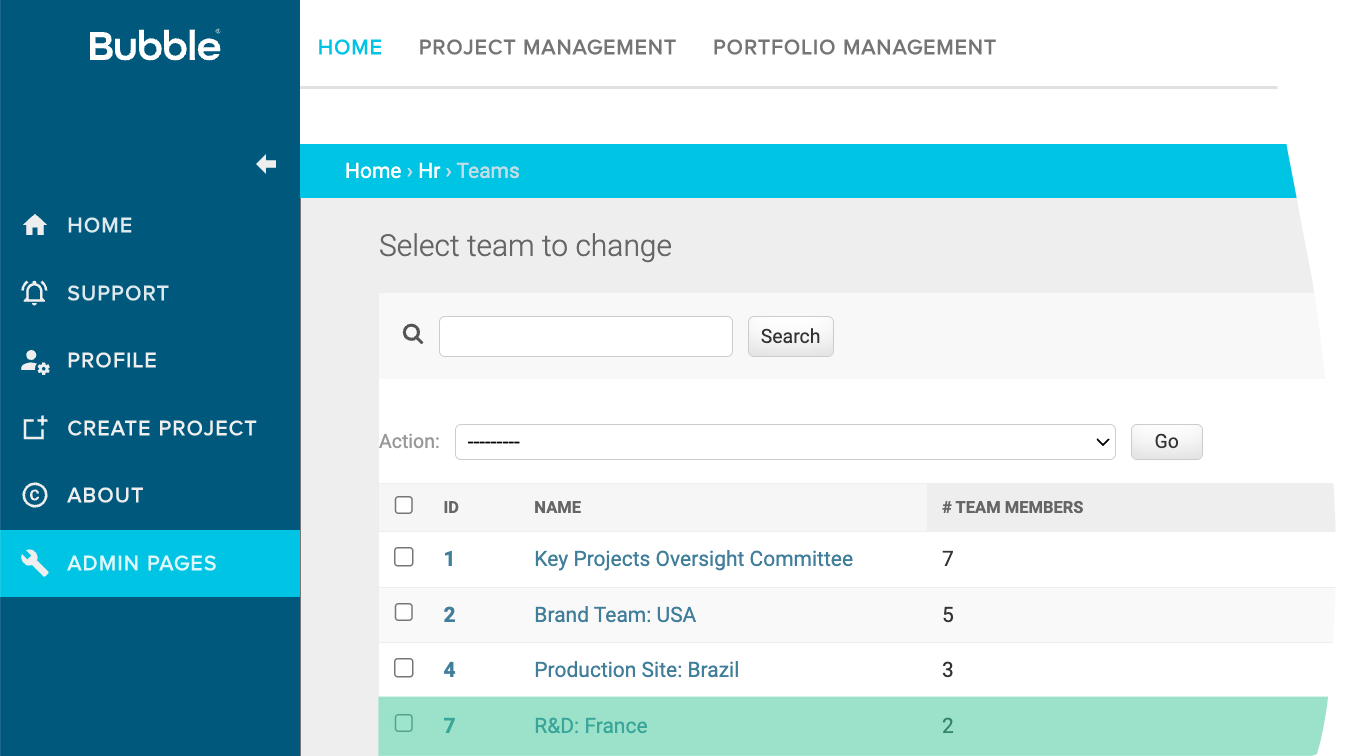Screen dimensions: 1358x756
Task: Open Admin Pages via the wrench icon
Action: pyautogui.click(x=33, y=563)
